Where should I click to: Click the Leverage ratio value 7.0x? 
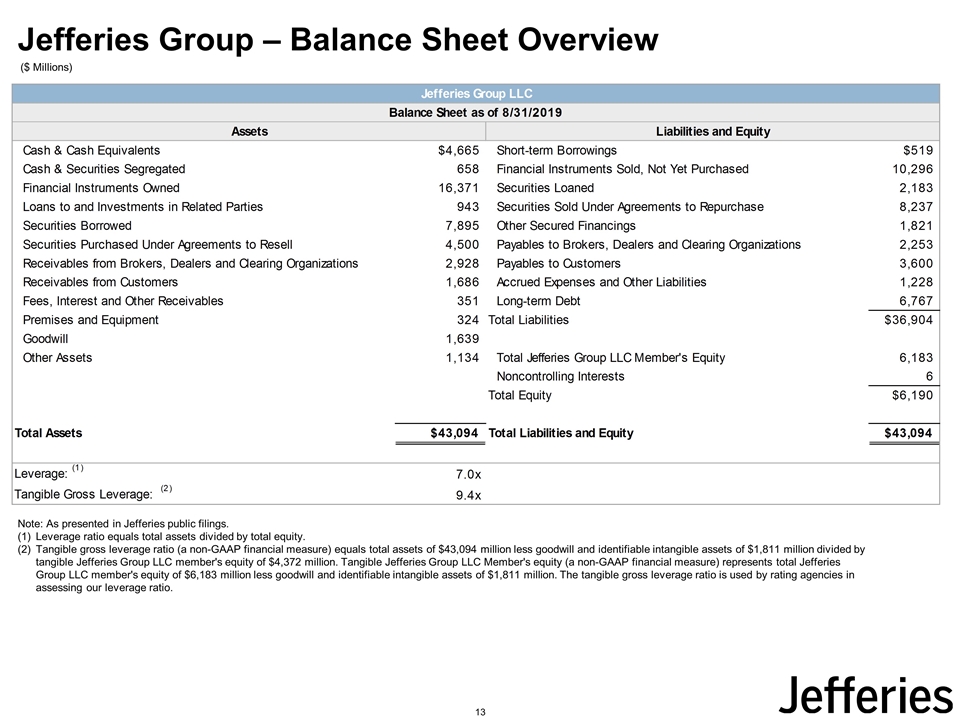(x=464, y=473)
